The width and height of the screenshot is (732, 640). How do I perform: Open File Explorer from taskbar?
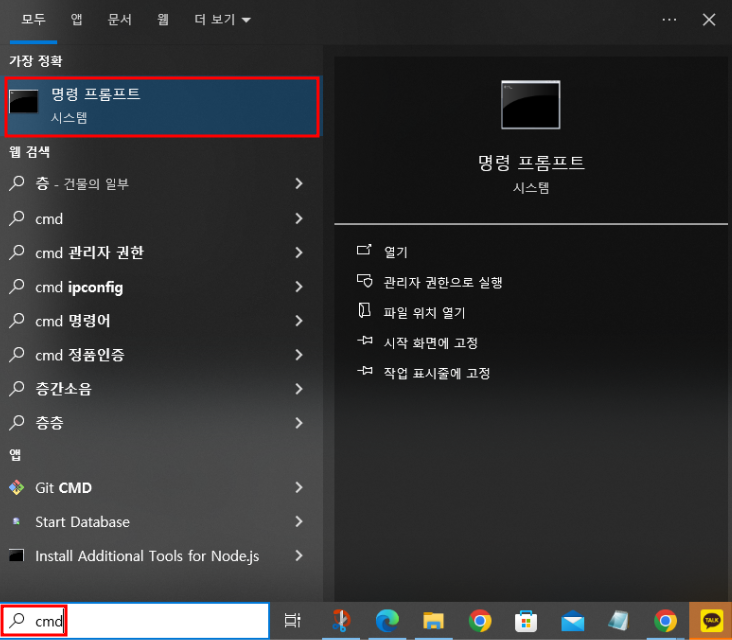[433, 621]
